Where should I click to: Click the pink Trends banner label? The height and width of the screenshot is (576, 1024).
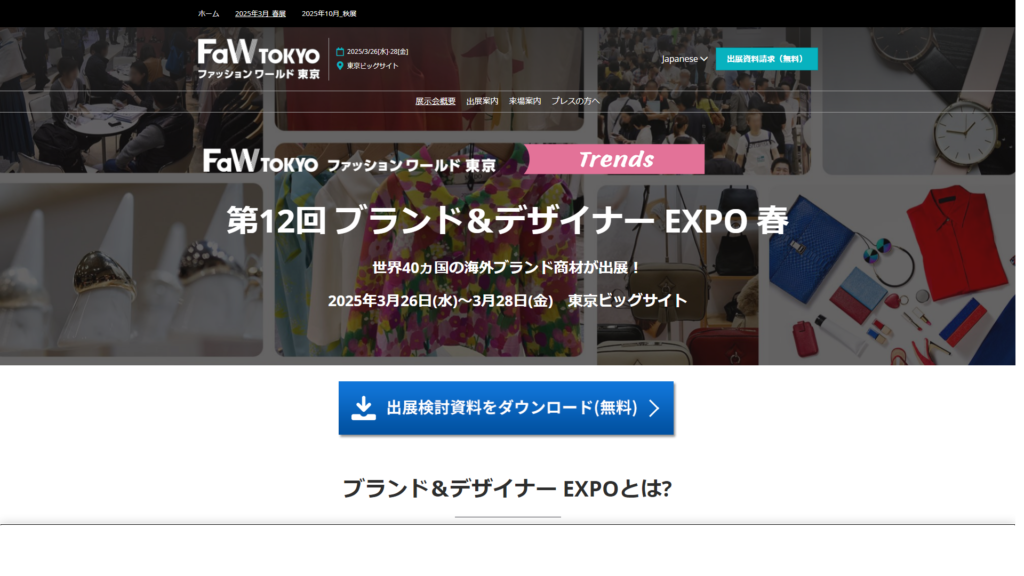[x=615, y=159]
